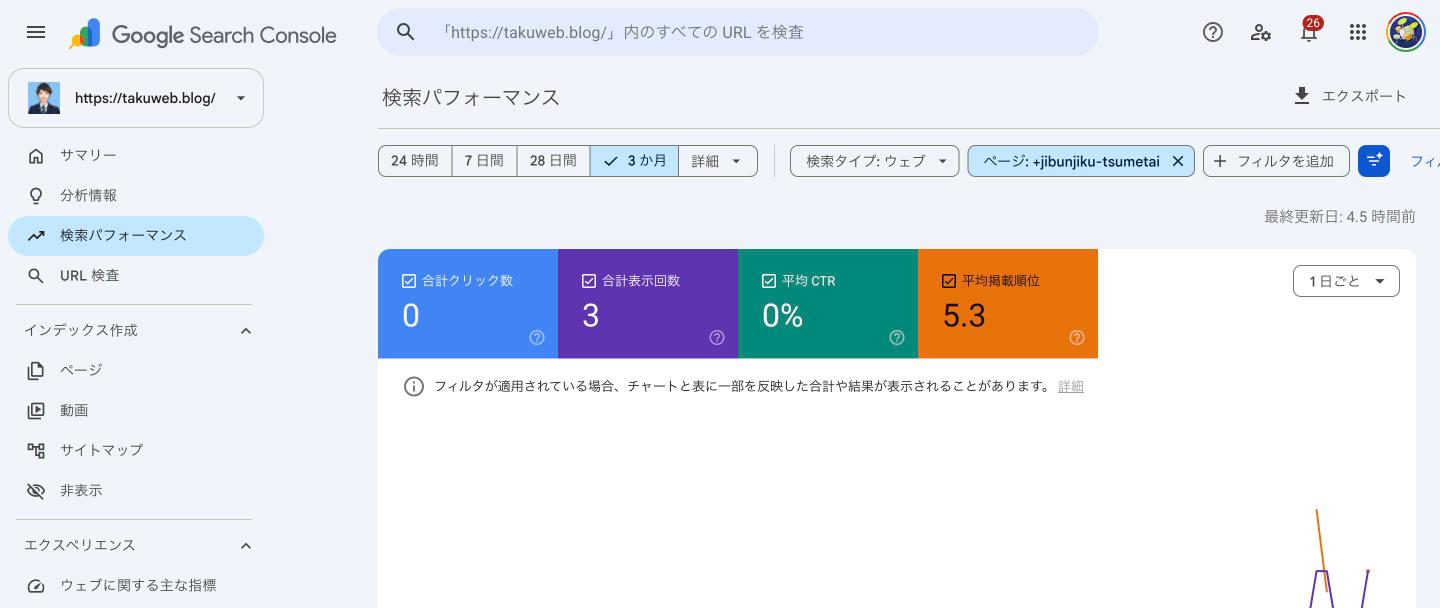Image resolution: width=1440 pixels, height=608 pixels.
Task: Select the 3 か月 range tab
Action: (634, 161)
